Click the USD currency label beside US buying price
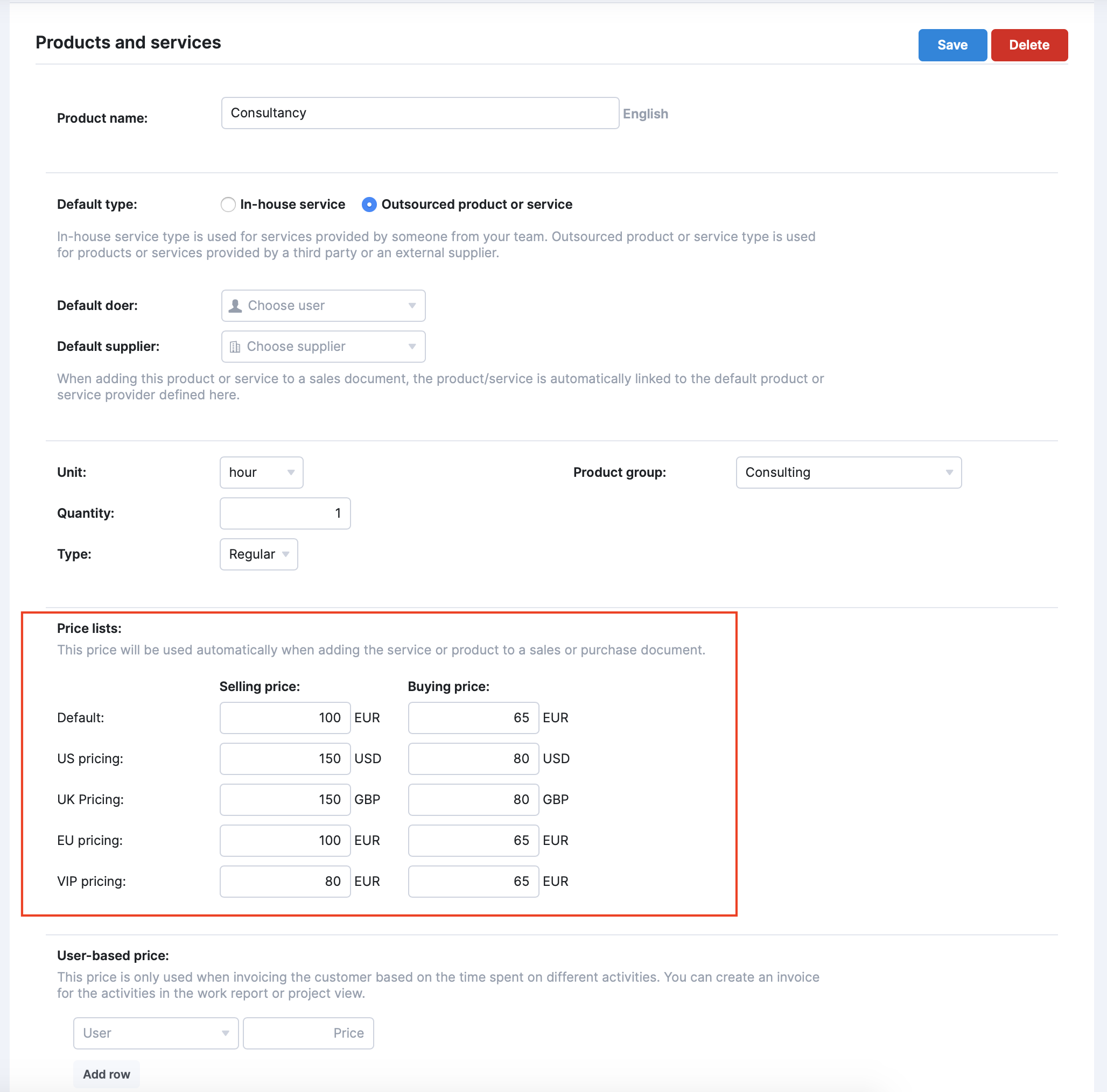The height and width of the screenshot is (1092, 1107). click(x=556, y=759)
